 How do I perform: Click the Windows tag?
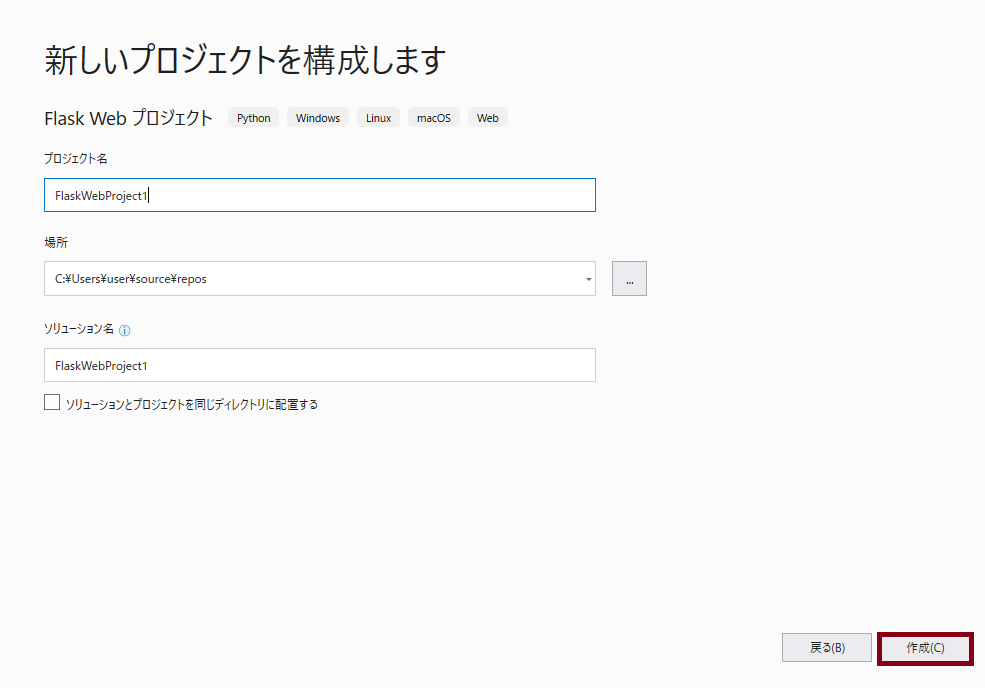point(318,118)
